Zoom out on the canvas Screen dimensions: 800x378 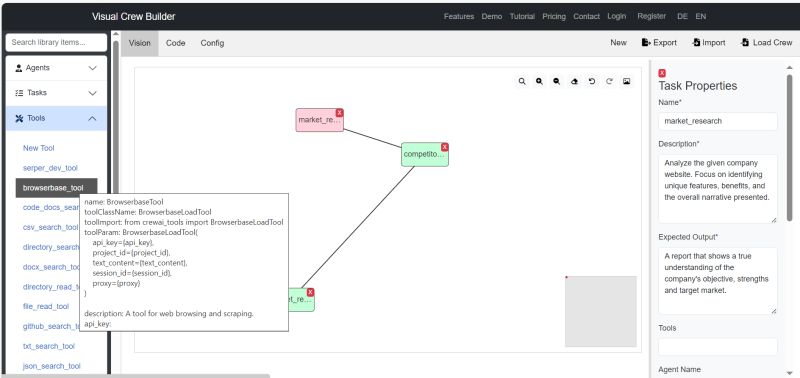coord(557,81)
